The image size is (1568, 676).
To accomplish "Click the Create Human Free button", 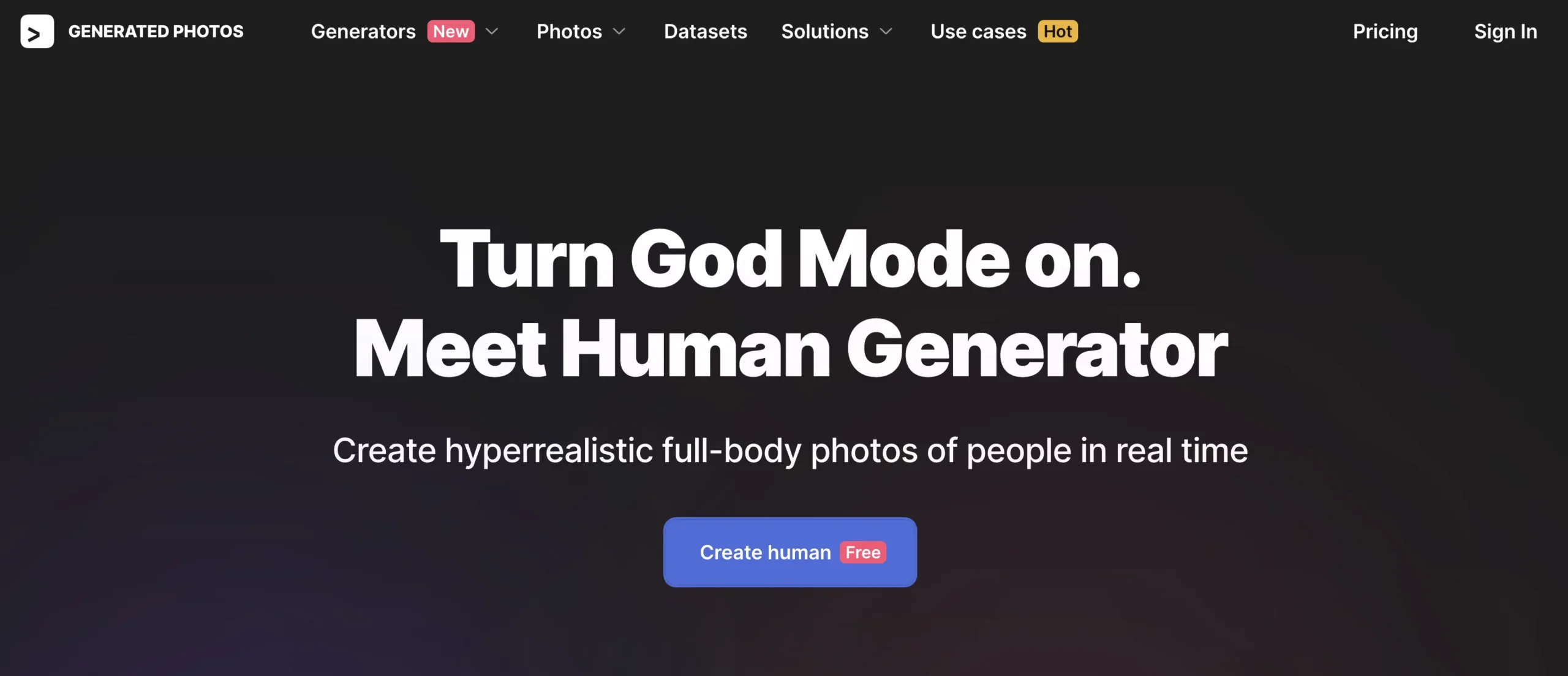I will (790, 552).
